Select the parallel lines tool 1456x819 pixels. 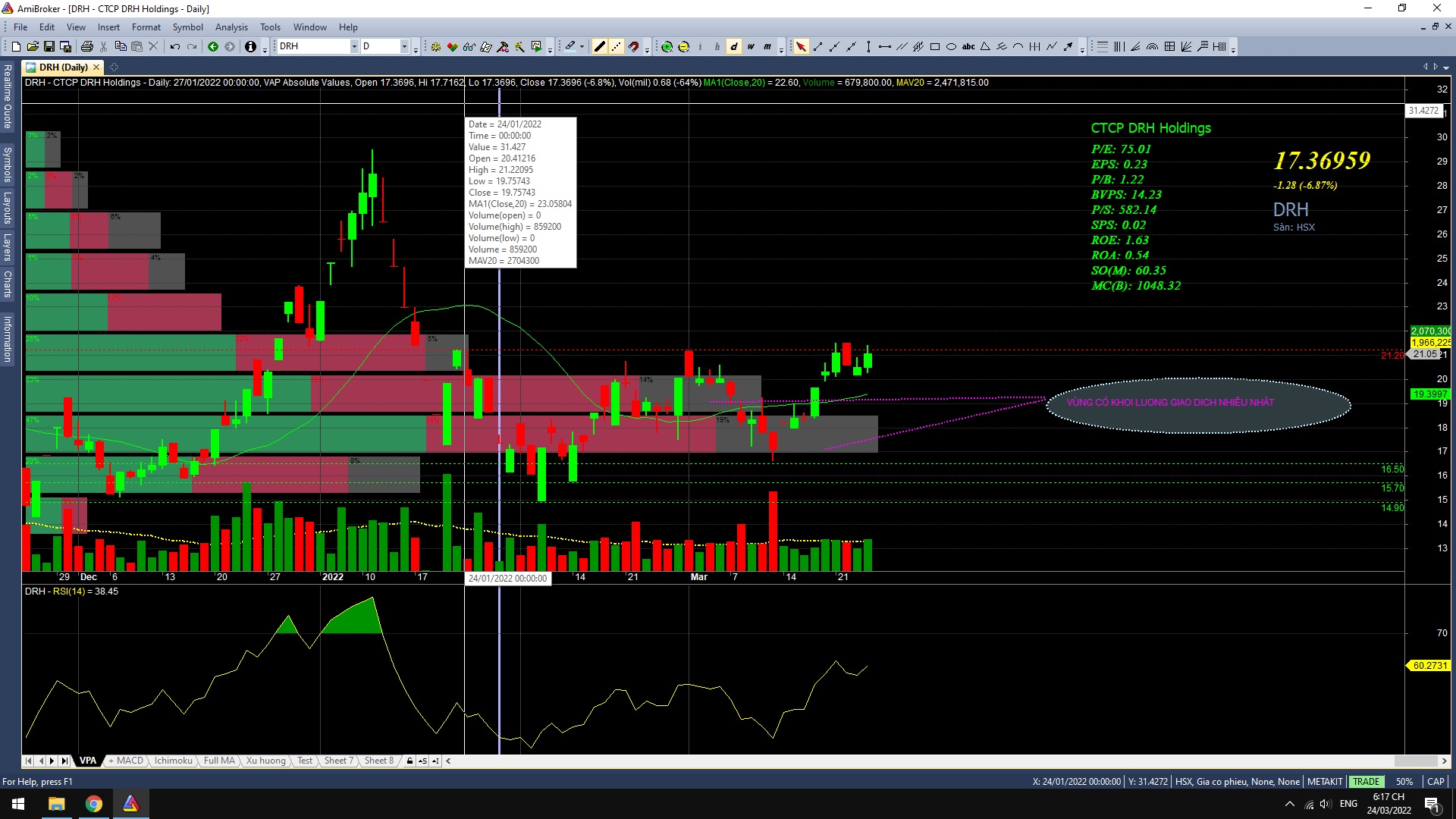(902, 47)
